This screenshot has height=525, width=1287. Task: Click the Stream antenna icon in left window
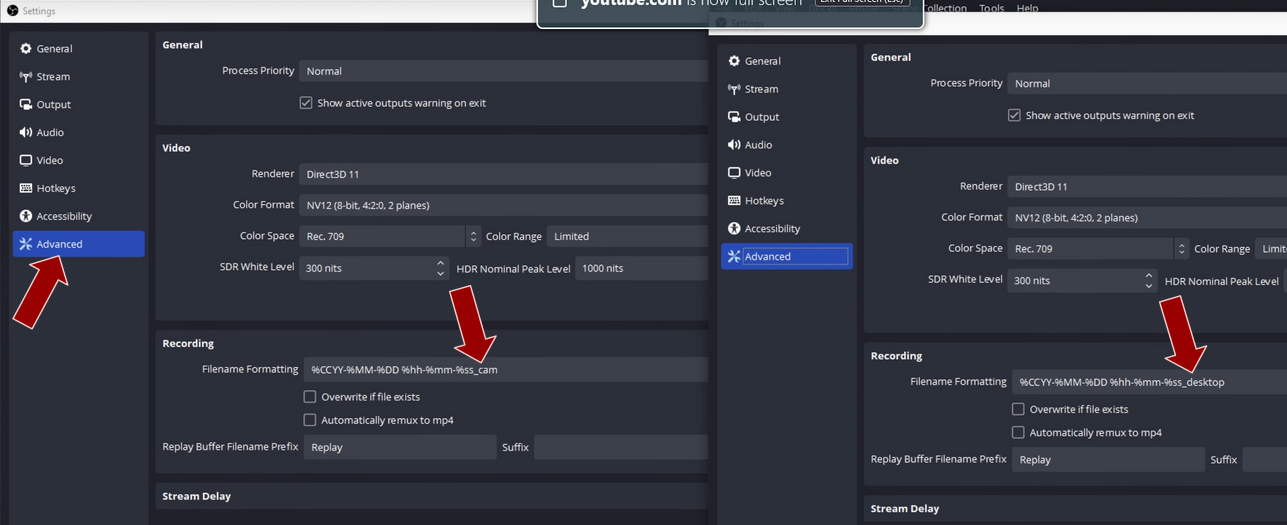point(26,76)
